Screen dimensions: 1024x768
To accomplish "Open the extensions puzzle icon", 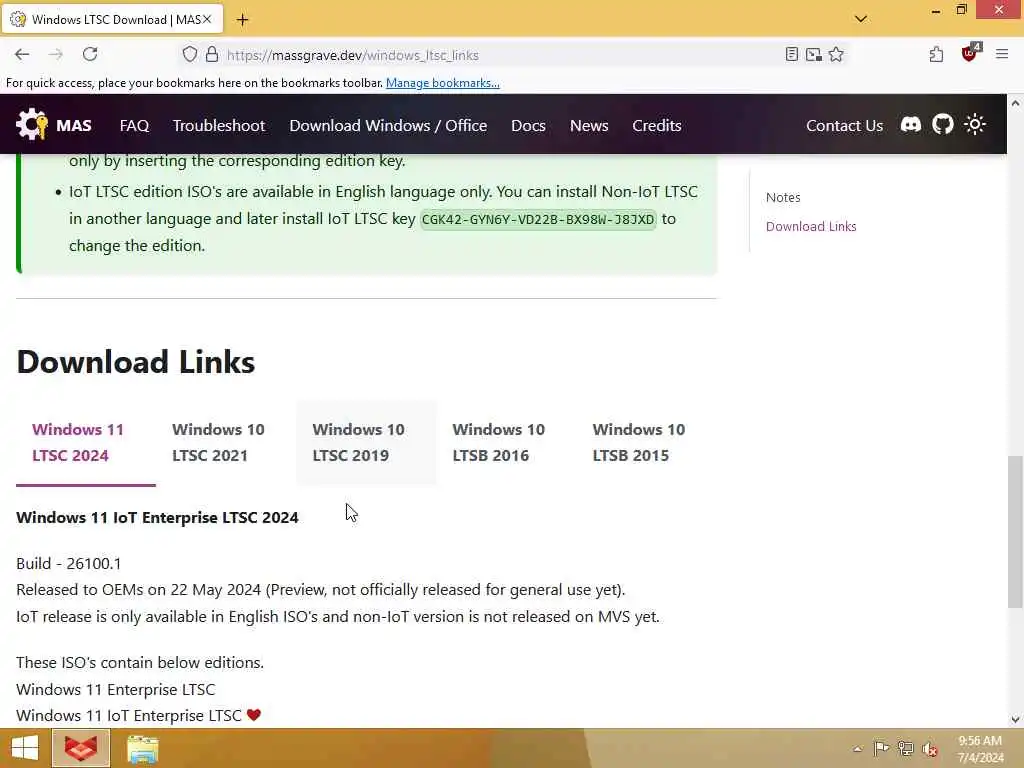I will 936,55.
